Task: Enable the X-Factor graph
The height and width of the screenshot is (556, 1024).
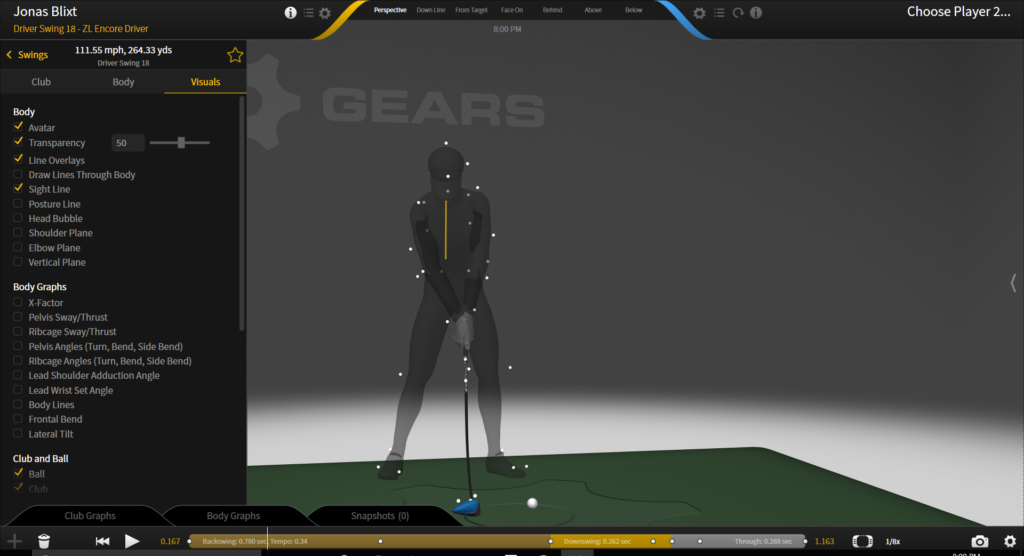Action: pyautogui.click(x=18, y=303)
